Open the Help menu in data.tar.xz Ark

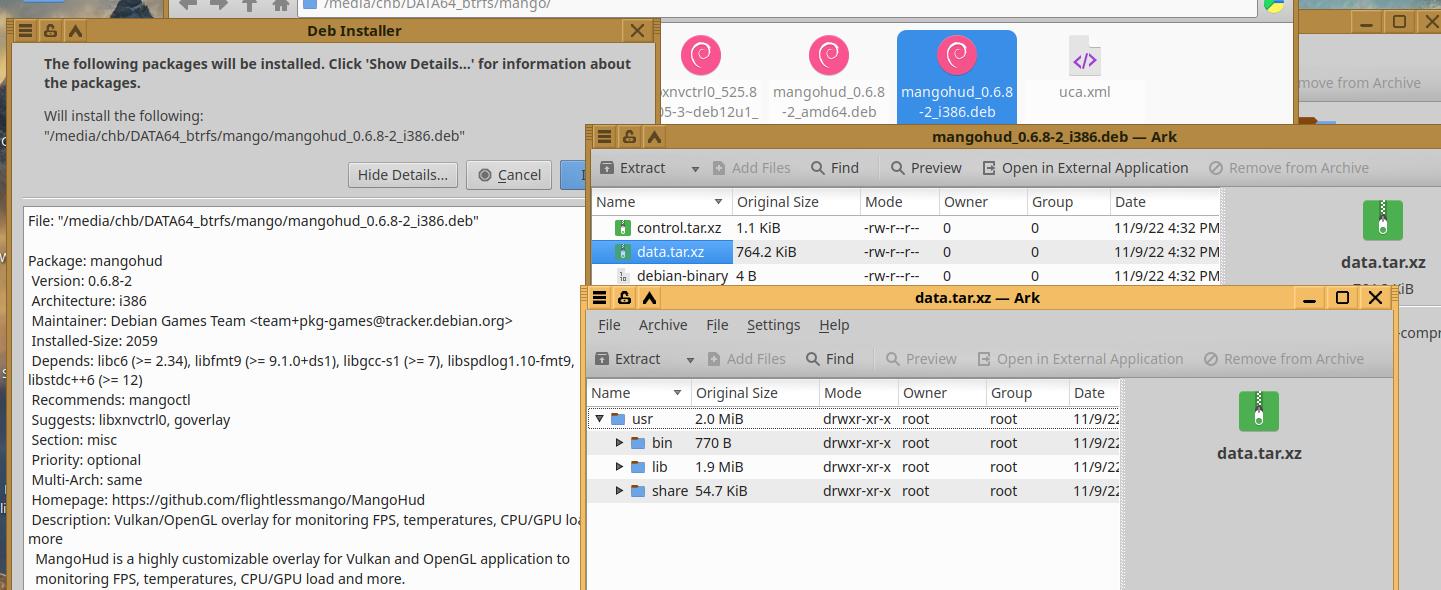pyautogui.click(x=834, y=325)
